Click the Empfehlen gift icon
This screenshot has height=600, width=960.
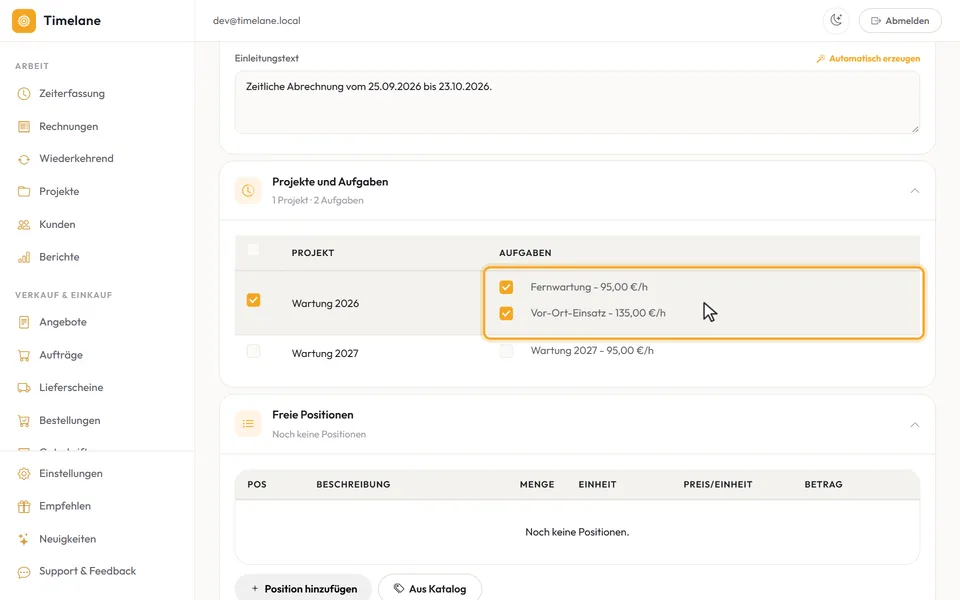pos(24,506)
